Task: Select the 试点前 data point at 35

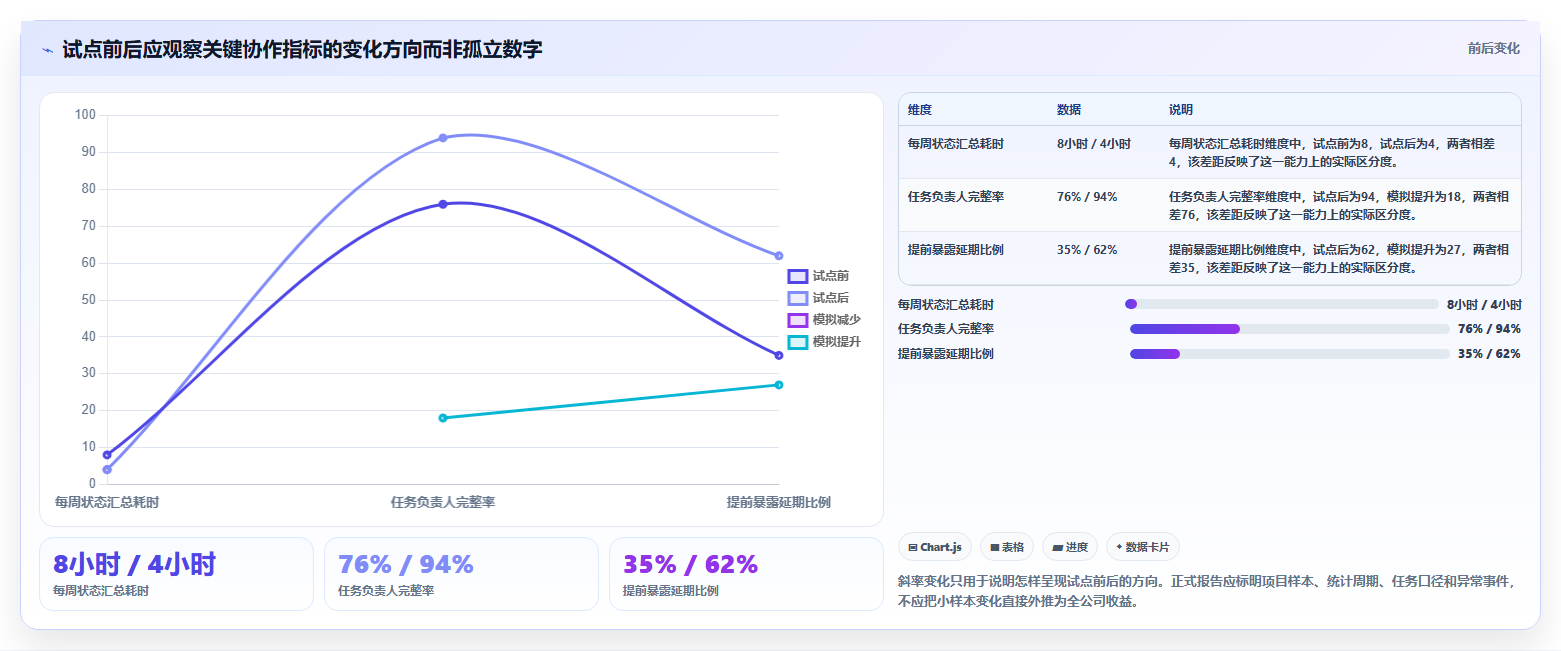Action: (x=779, y=355)
